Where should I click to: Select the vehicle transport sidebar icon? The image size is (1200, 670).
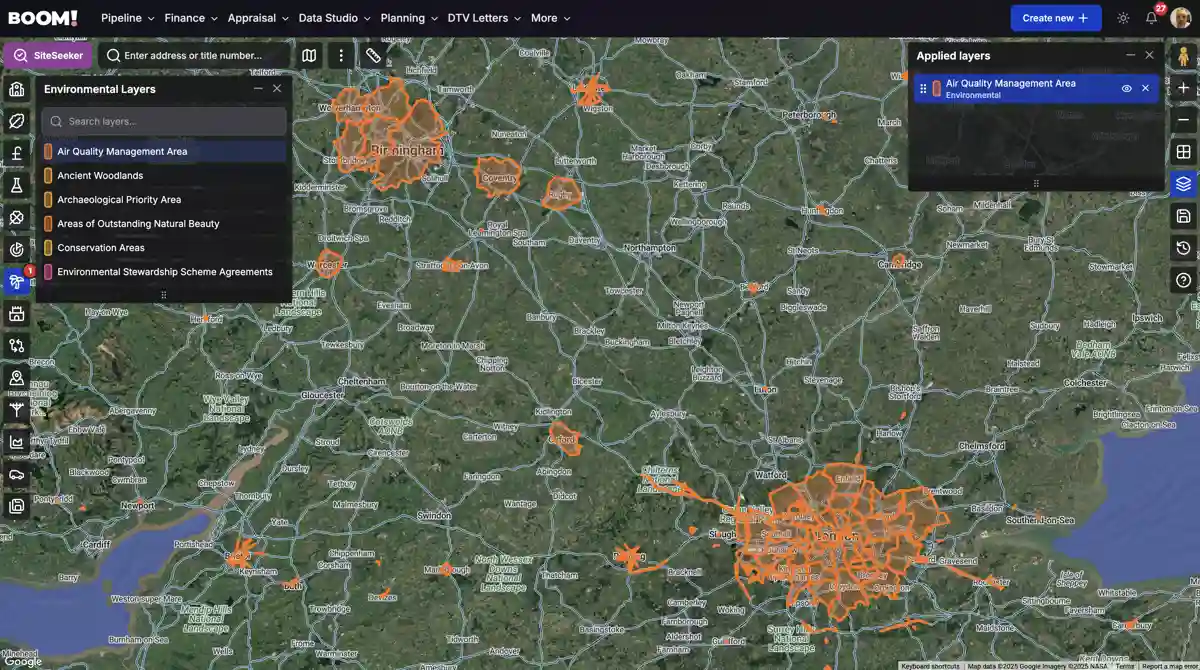click(x=16, y=474)
